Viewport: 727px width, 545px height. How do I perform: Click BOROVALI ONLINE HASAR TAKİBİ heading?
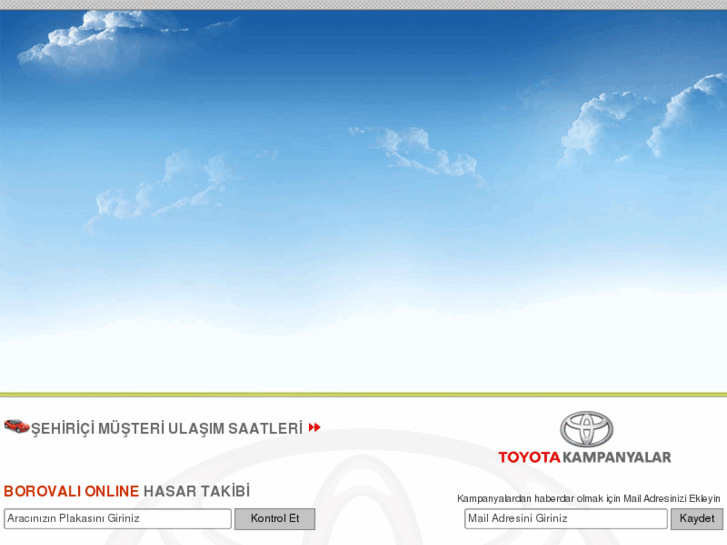click(x=127, y=491)
